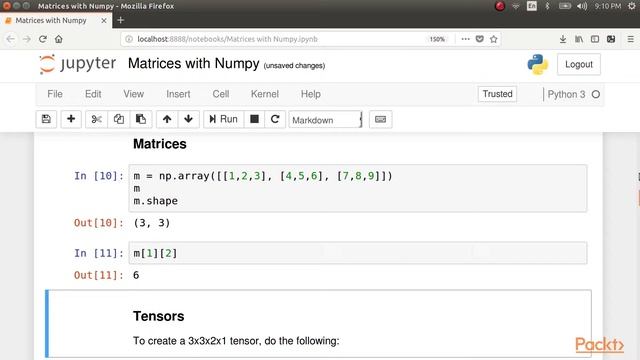Viewport: 640px width, 360px height.
Task: Open the Insert menu
Action: click(x=178, y=94)
